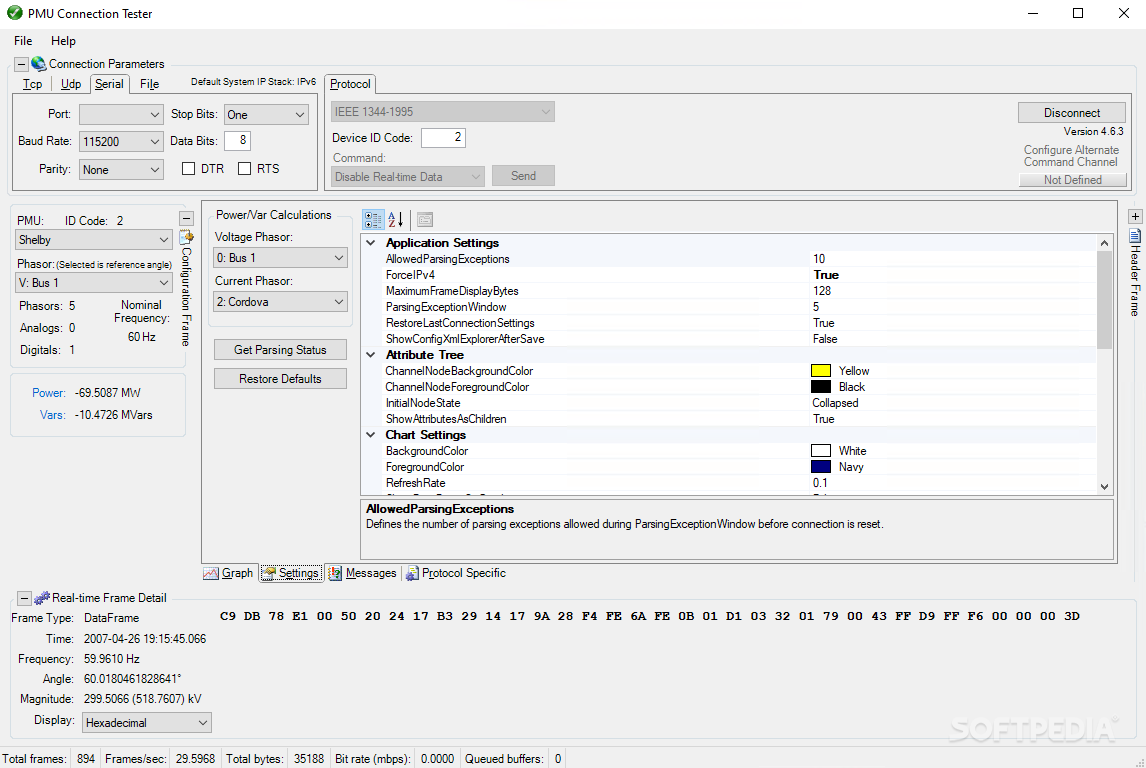Select the ForceIPv4 property row
The height and width of the screenshot is (768, 1146).
738,275
